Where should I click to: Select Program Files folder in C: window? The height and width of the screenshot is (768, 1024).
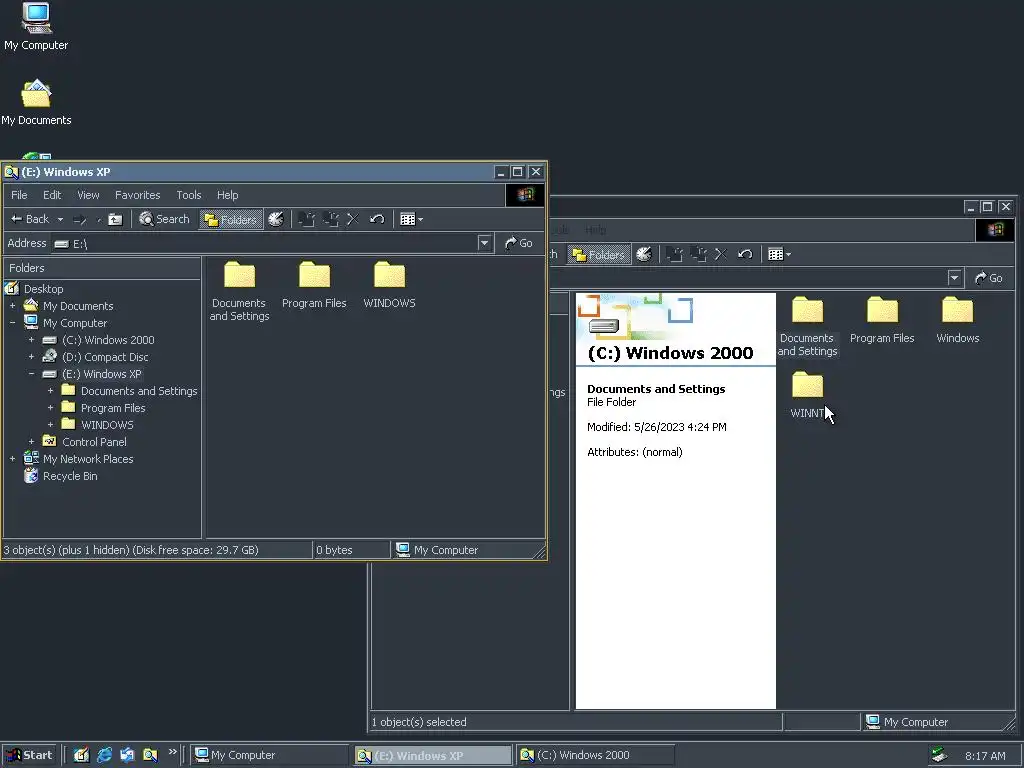(x=882, y=320)
